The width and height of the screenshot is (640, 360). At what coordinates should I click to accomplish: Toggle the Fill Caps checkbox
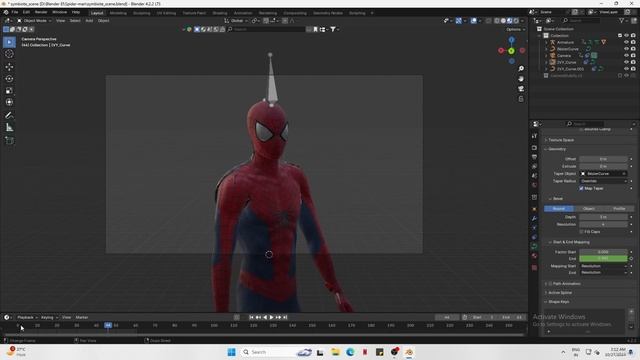click(x=581, y=231)
